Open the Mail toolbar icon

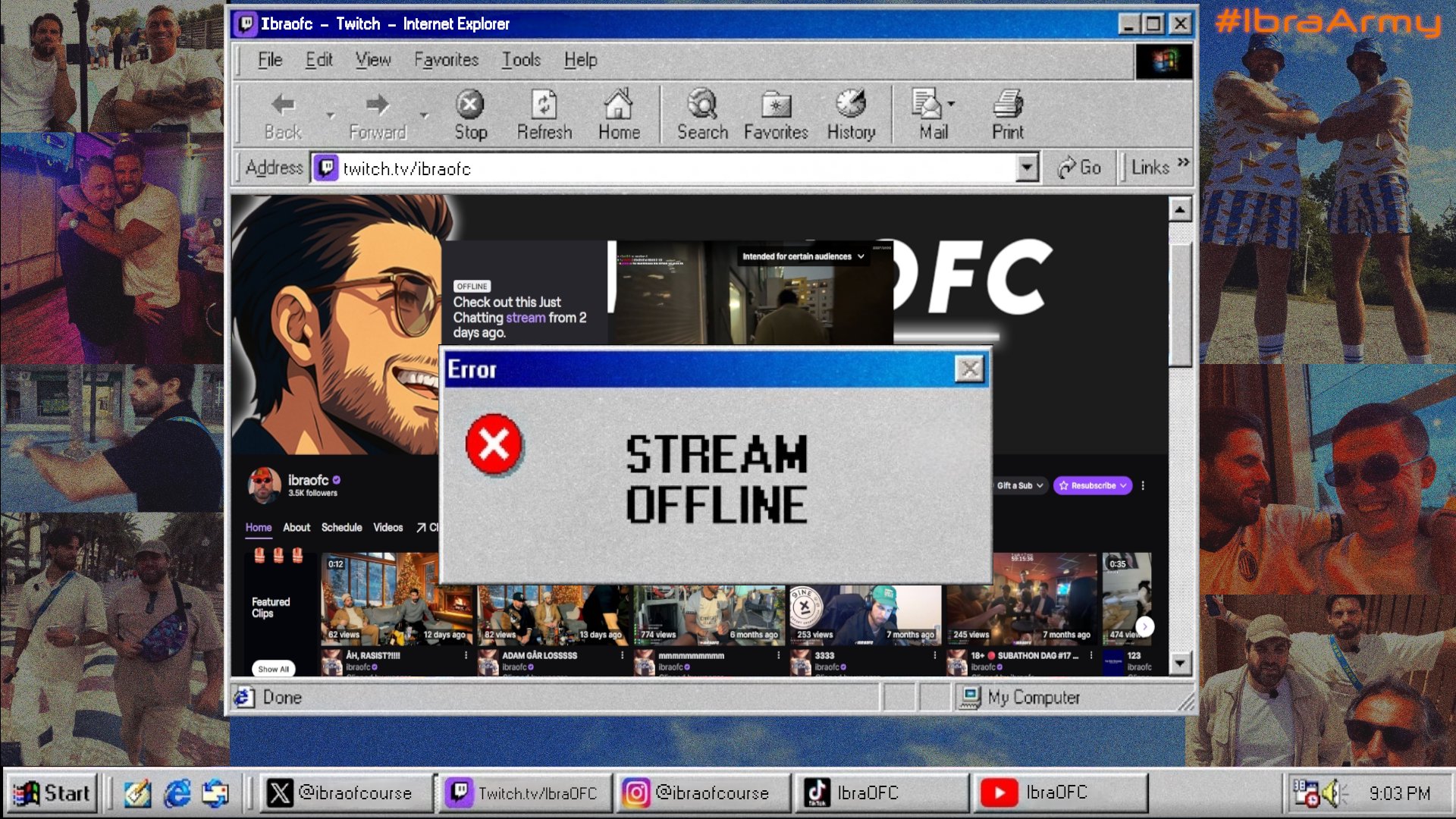pos(934,115)
